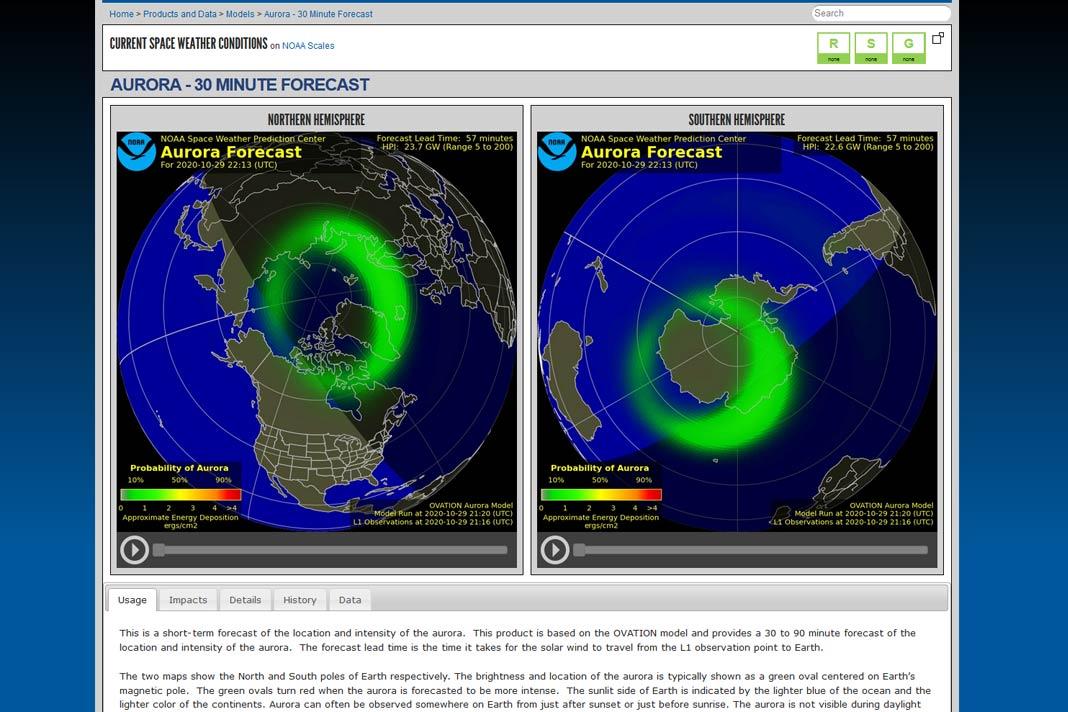Click the Southern Hemisphere animation progress slider
The width and height of the screenshot is (1068, 712).
751,550
